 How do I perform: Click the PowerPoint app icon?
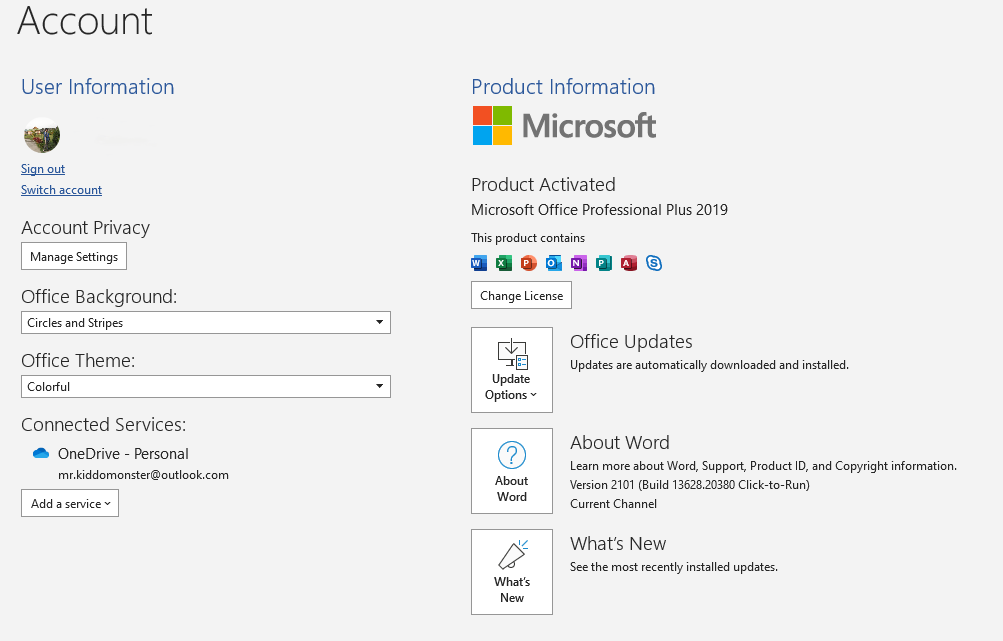coord(528,263)
